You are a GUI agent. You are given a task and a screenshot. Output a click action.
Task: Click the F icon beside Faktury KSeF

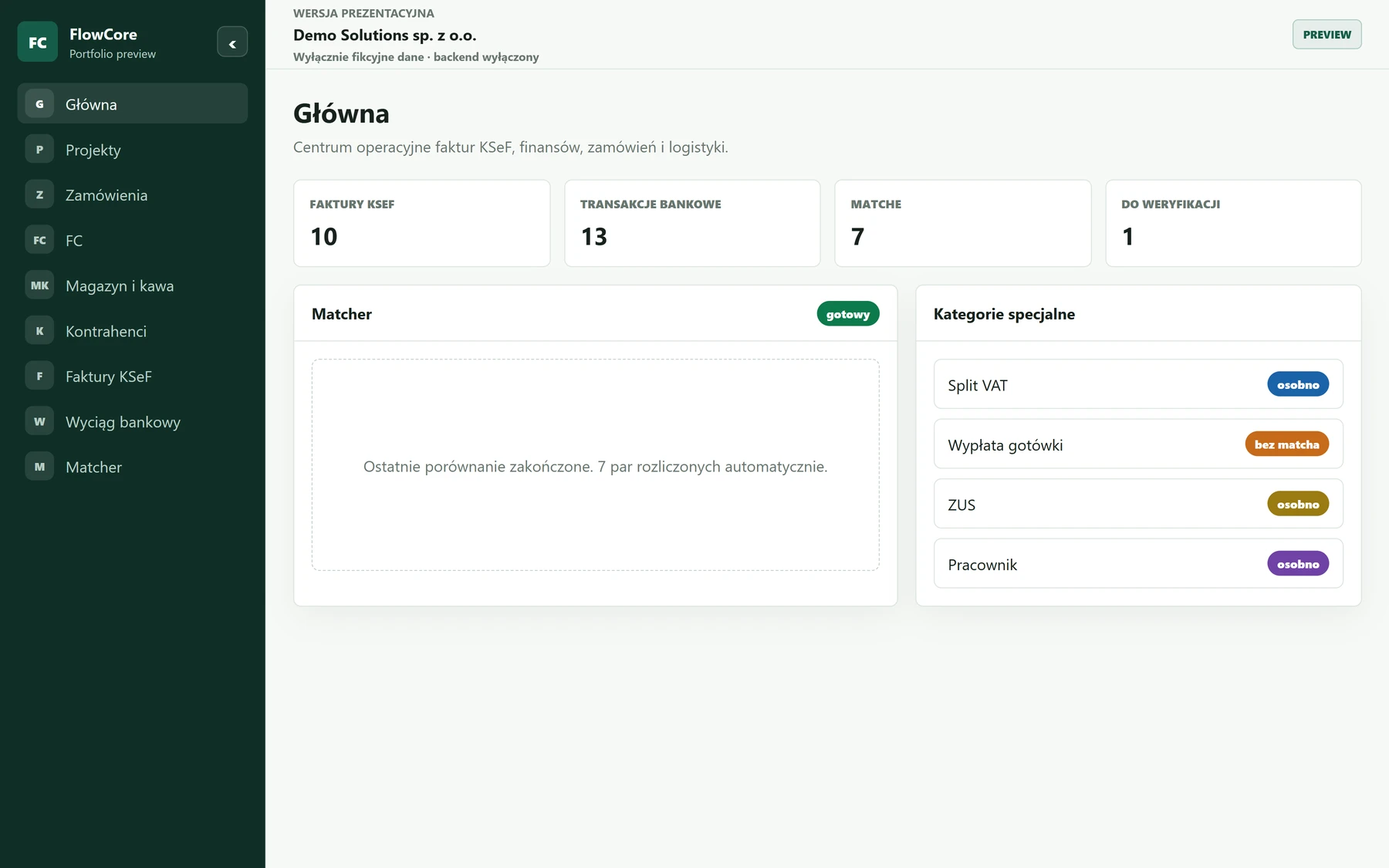click(39, 376)
